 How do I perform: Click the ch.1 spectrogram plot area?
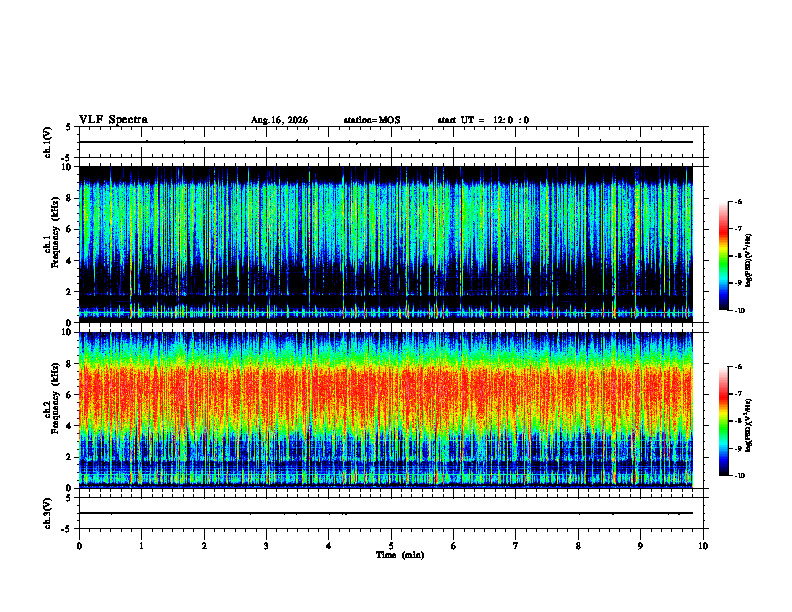(386, 244)
